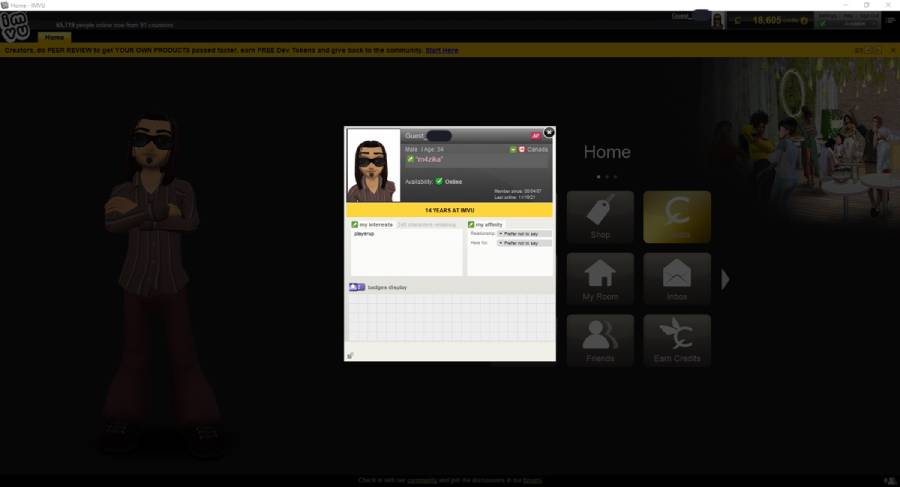Open the top-right menu icon
This screenshot has width=900, height=487.
[891, 21]
